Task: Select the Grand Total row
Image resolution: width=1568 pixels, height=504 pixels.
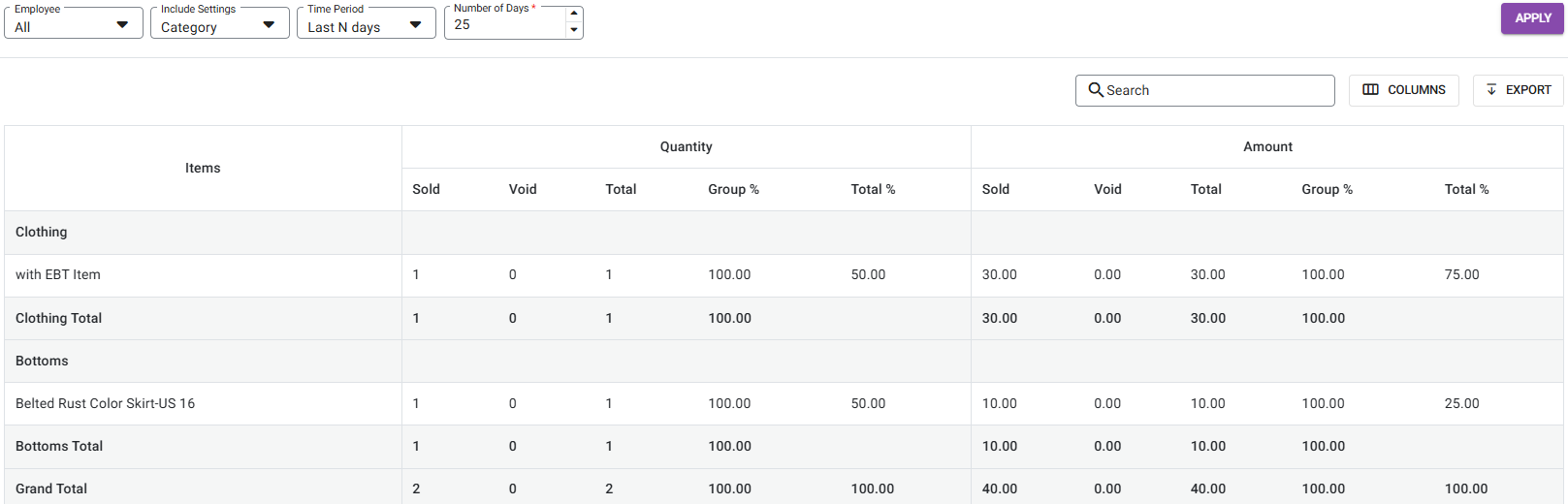Action: pyautogui.click(x=51, y=488)
